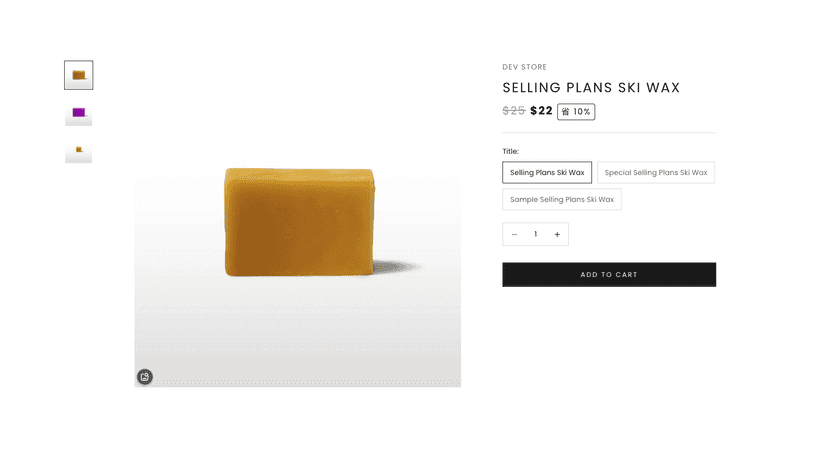Viewport: 828px width, 466px height.
Task: Decrease quantity with the minus icon
Action: point(514,235)
